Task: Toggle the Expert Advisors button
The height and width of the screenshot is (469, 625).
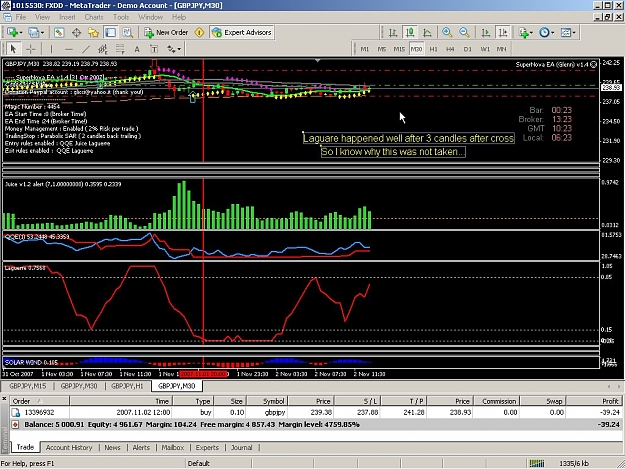Action: click(x=242, y=33)
